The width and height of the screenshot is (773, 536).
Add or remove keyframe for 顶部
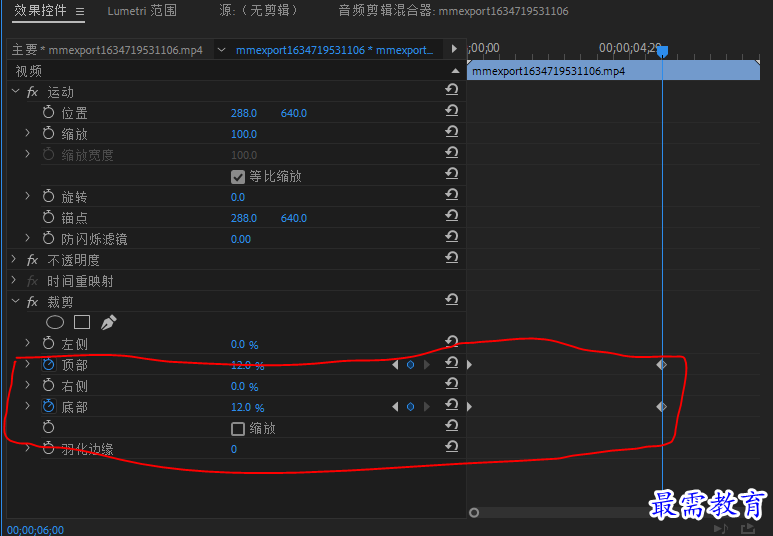click(x=410, y=365)
